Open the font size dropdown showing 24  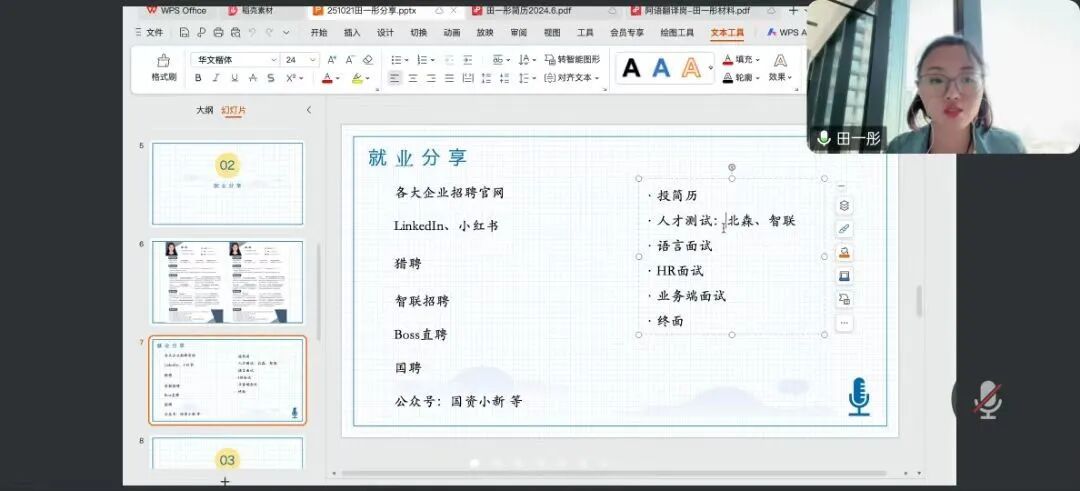click(x=300, y=60)
